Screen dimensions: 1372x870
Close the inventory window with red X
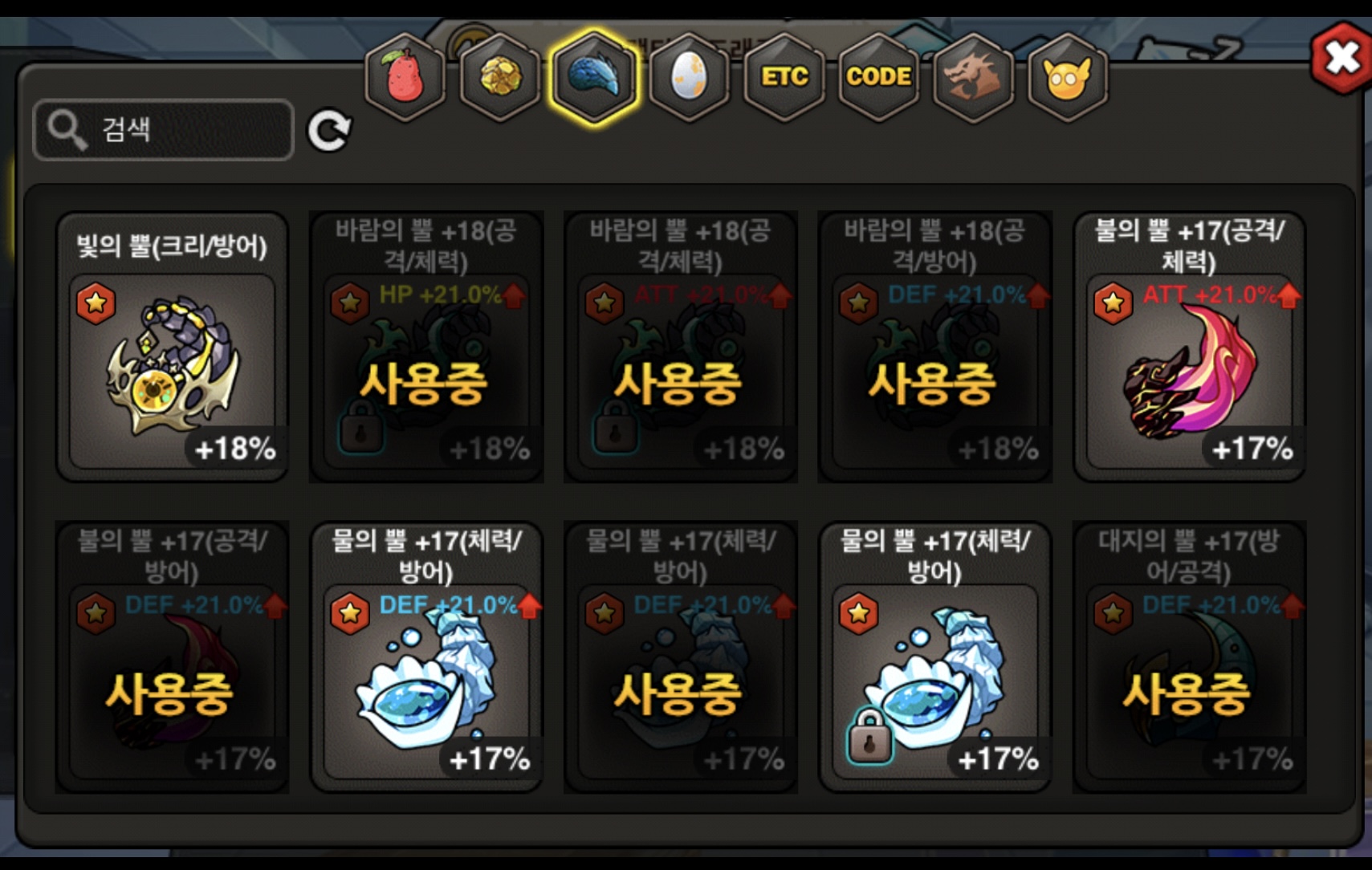(x=1341, y=58)
